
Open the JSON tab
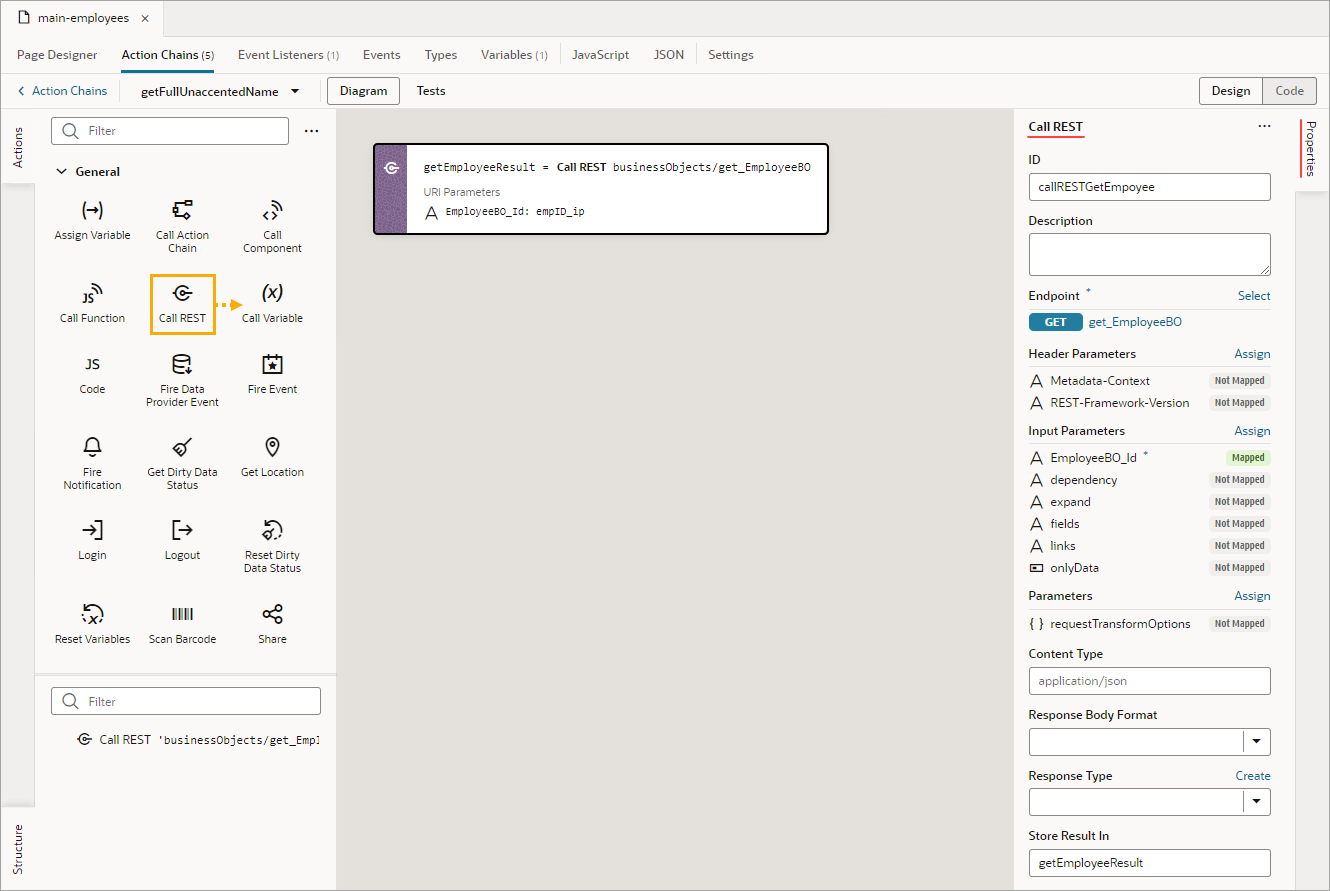point(669,55)
